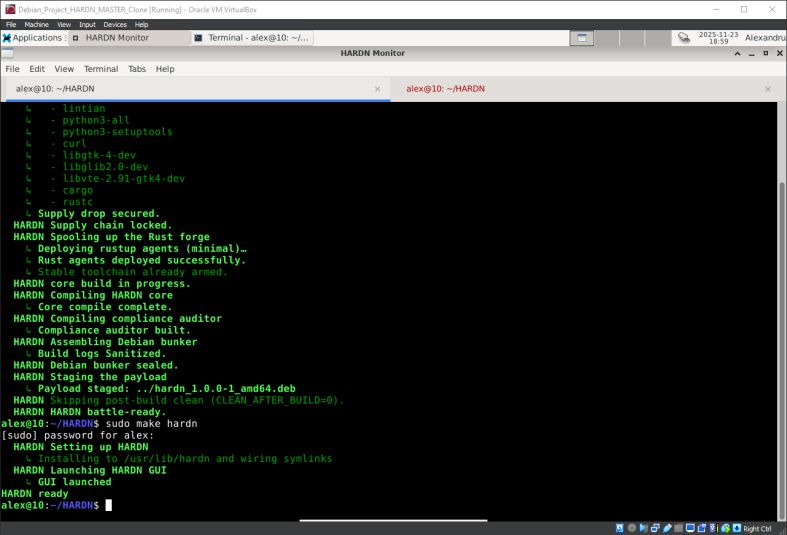787x535 pixels.
Task: Click the audio status icon
Action: coord(643,528)
